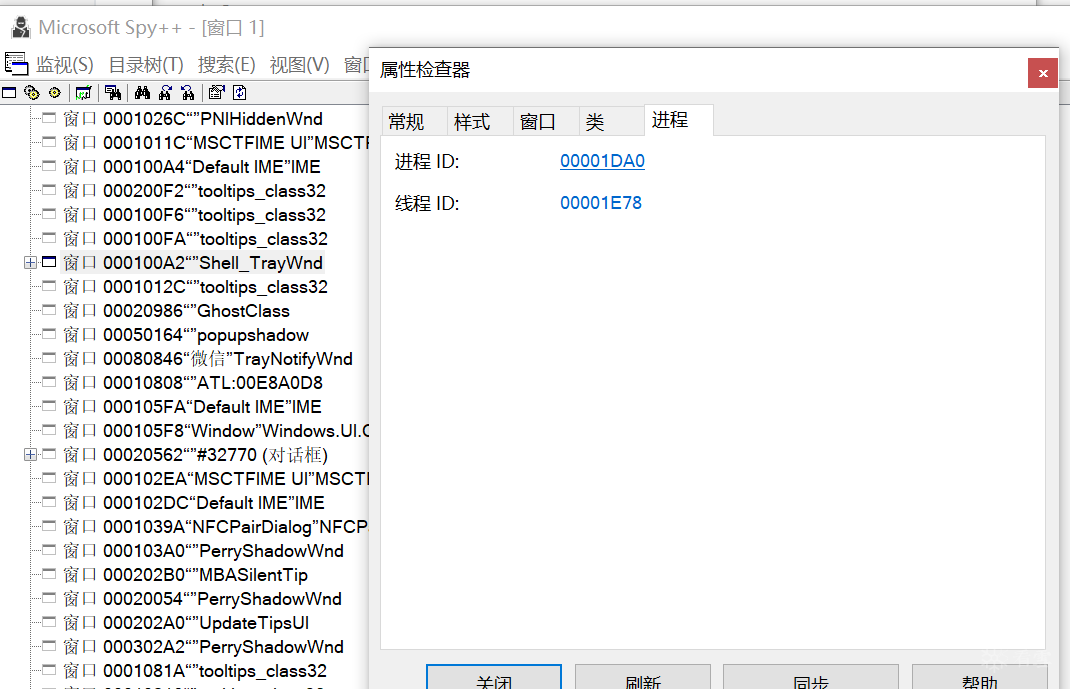
Task: Click the window icon of NFCPairDialog row
Action: pyautogui.click(x=49, y=526)
